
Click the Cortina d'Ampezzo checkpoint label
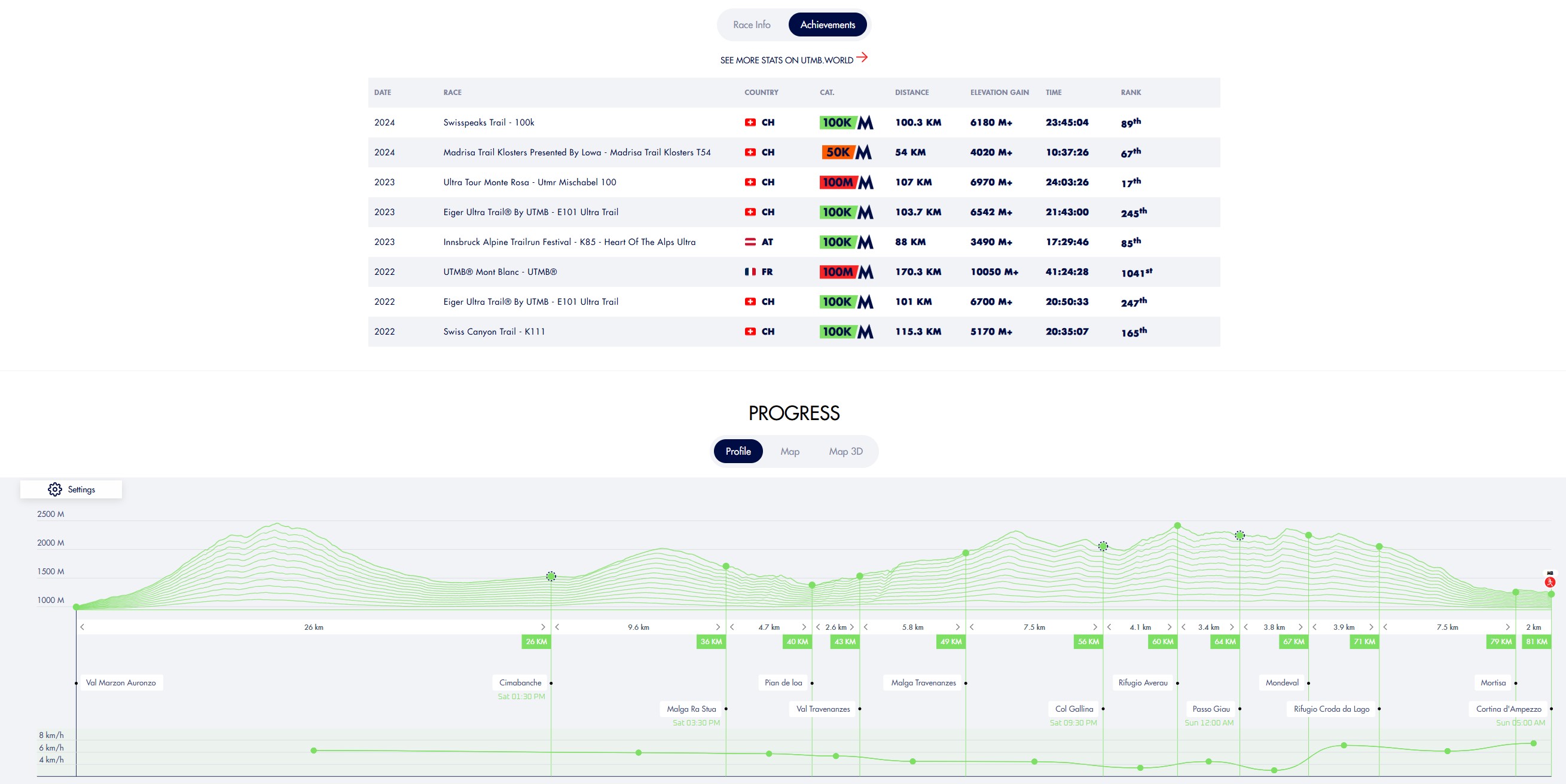click(x=1508, y=709)
